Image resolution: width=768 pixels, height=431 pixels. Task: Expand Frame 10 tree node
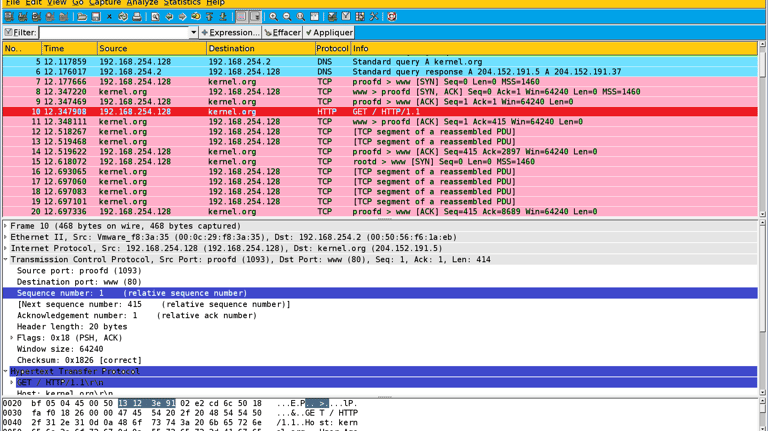[5, 226]
